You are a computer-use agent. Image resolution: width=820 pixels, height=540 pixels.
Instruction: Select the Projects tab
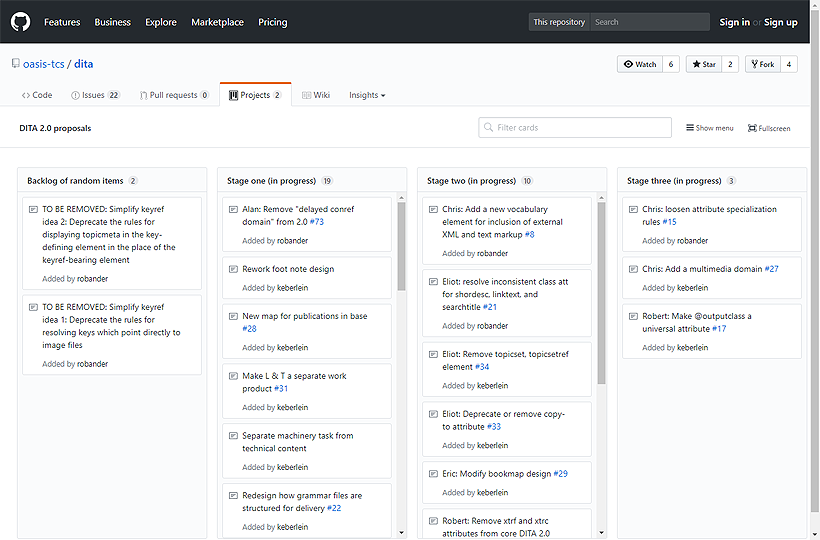pos(255,95)
